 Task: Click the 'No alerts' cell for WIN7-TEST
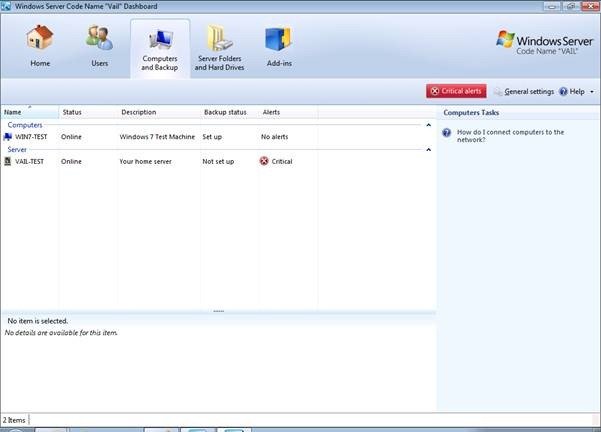tap(274, 137)
